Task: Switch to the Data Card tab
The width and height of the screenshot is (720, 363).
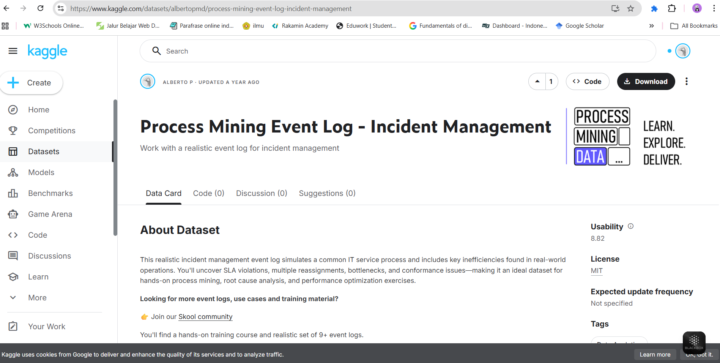Action: (x=163, y=193)
